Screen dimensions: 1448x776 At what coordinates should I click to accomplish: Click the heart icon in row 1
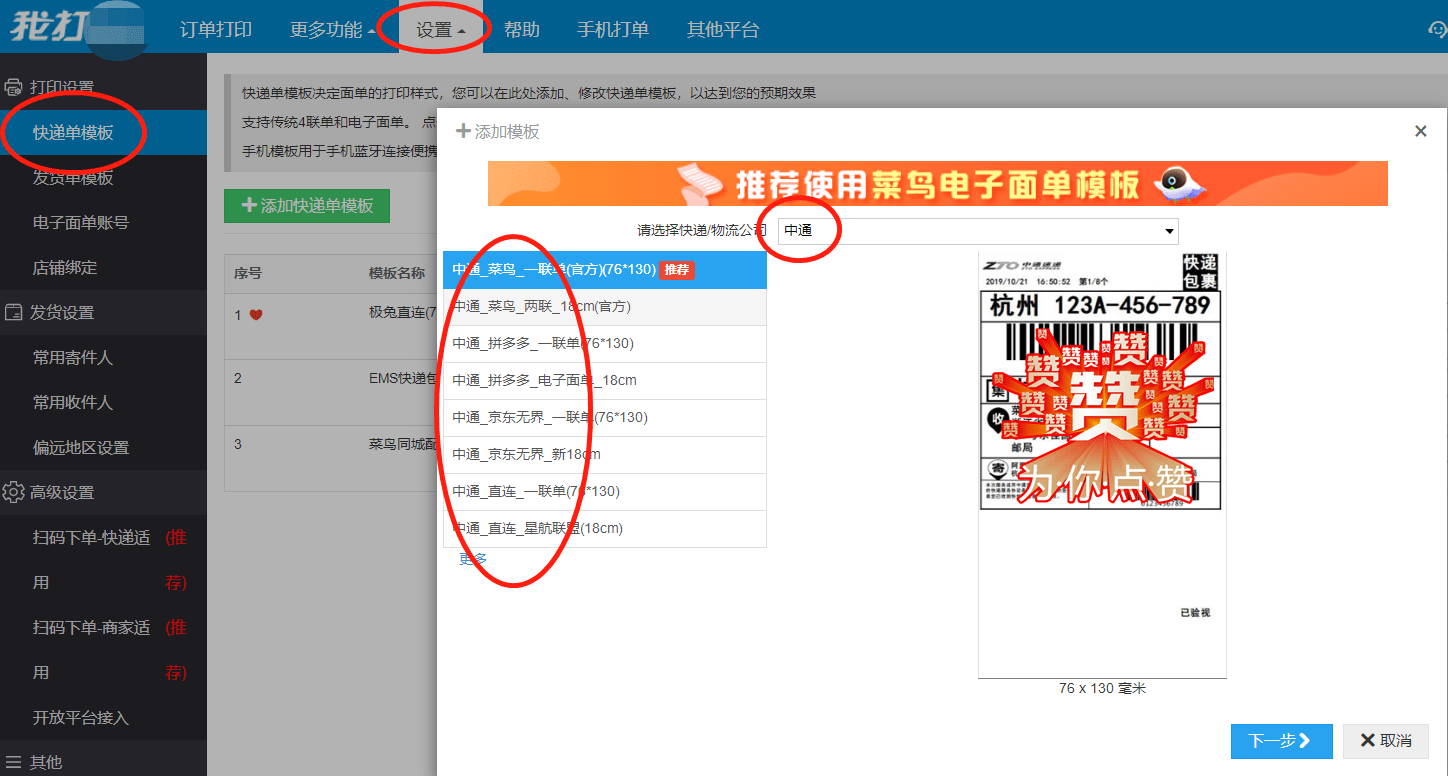tap(256, 314)
